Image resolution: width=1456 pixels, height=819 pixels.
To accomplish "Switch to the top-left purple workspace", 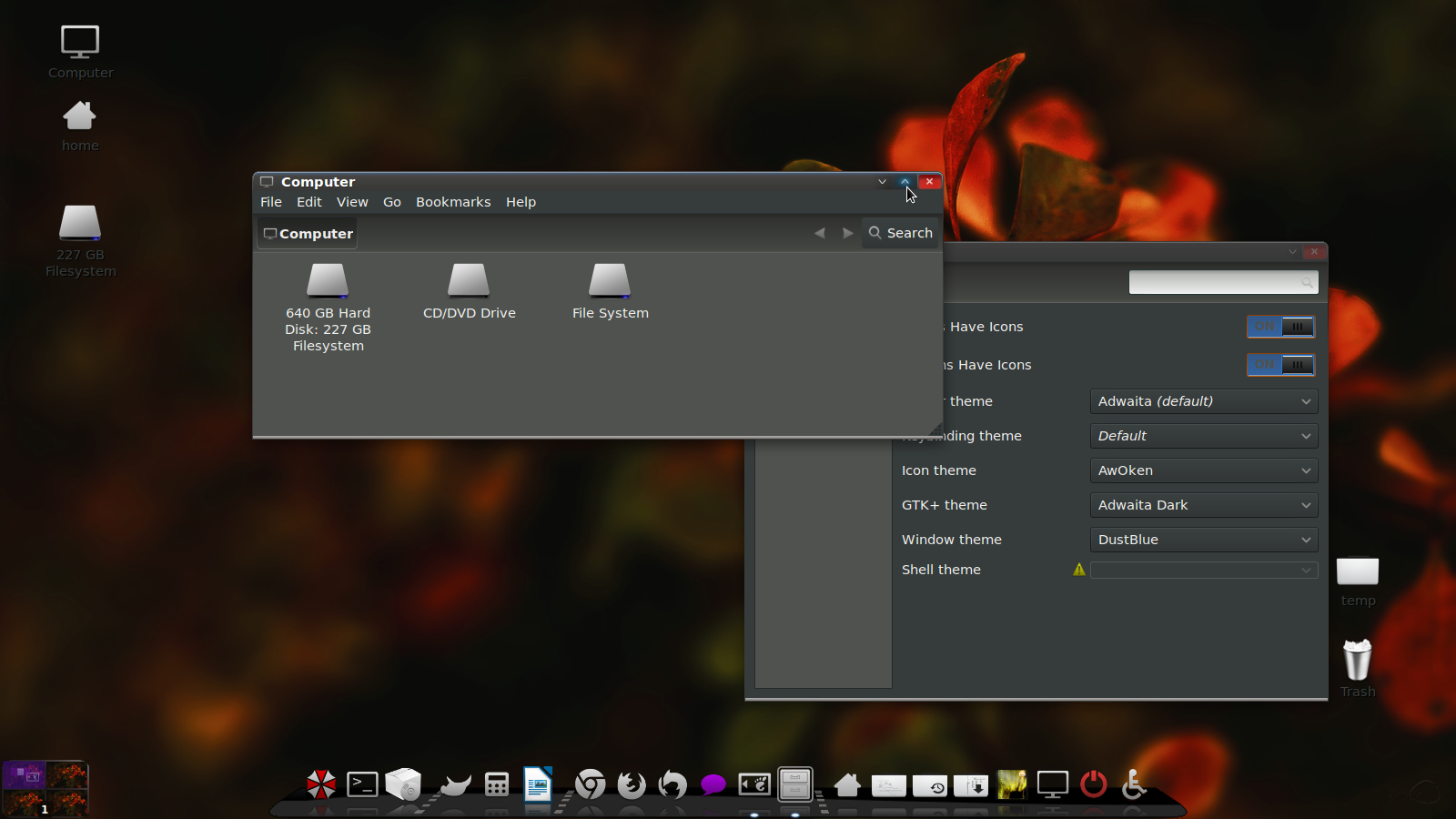I will point(24,775).
